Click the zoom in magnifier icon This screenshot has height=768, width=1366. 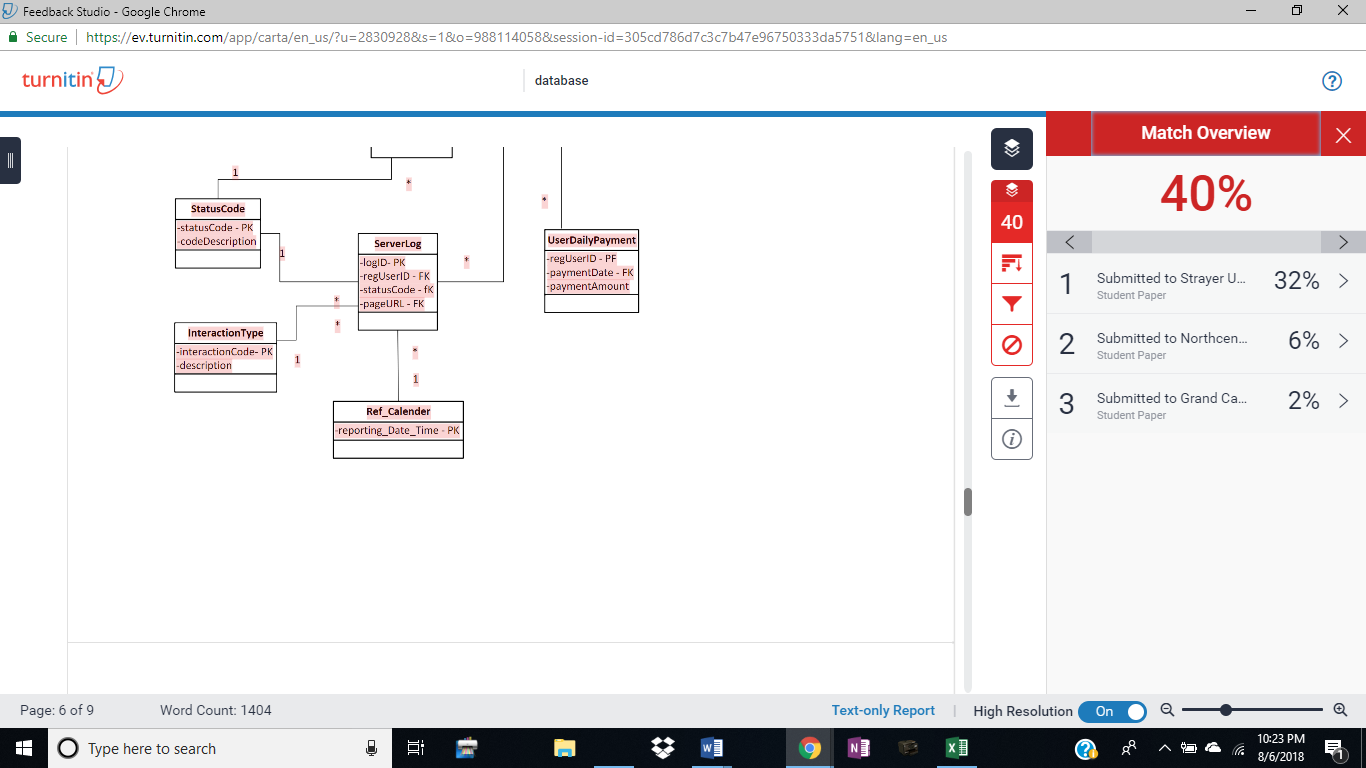[1341, 710]
